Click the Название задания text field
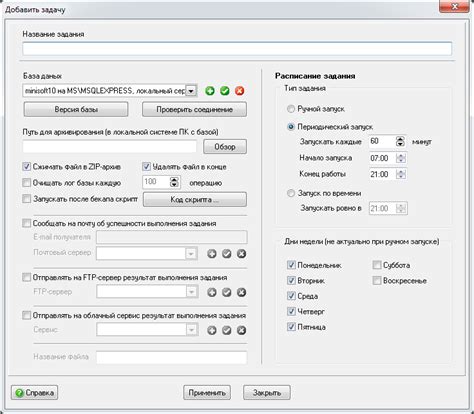Viewport: 474px width, 414px height. click(237, 49)
